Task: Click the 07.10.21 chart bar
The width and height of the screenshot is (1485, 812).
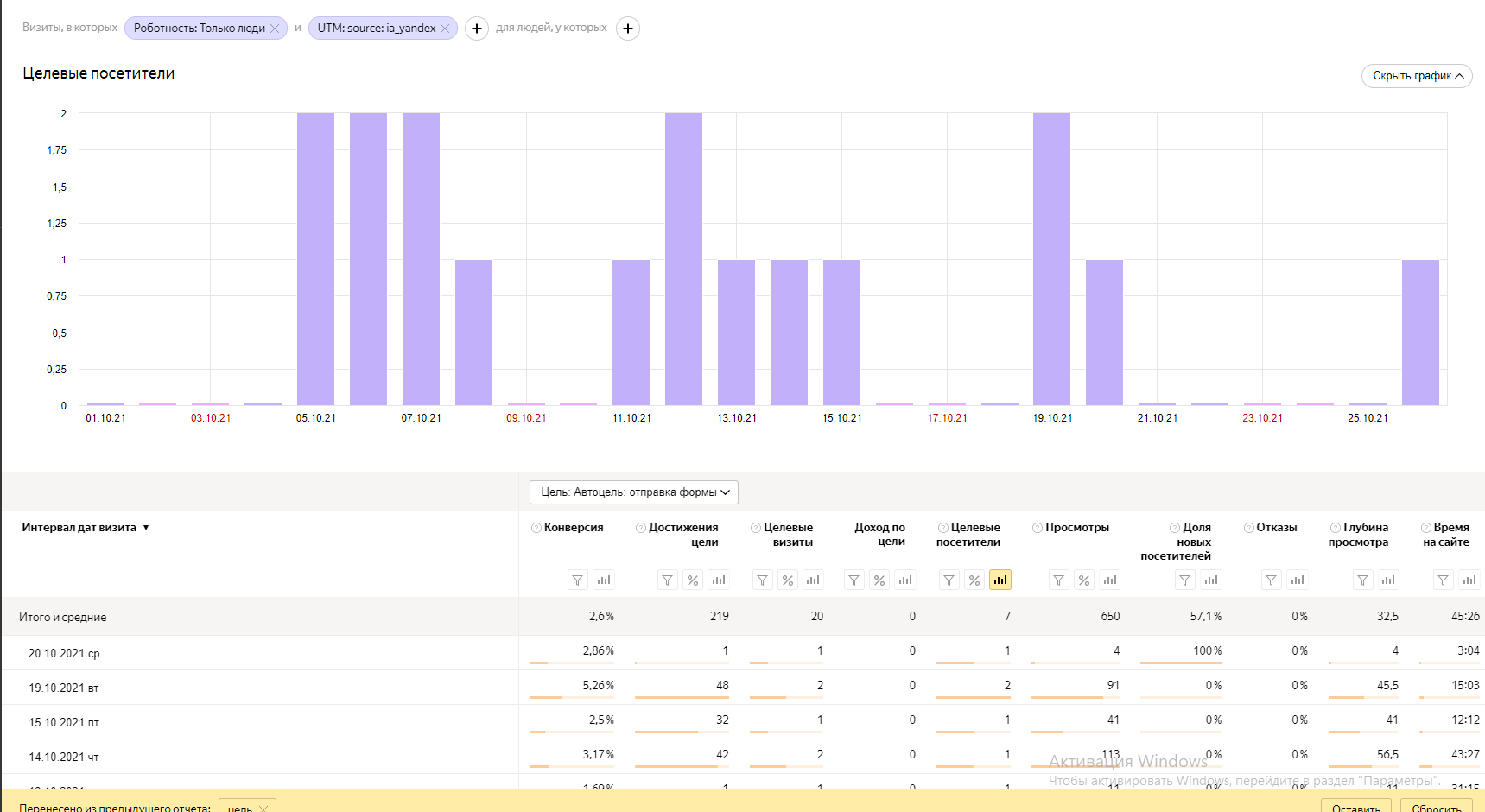Action: (421, 259)
